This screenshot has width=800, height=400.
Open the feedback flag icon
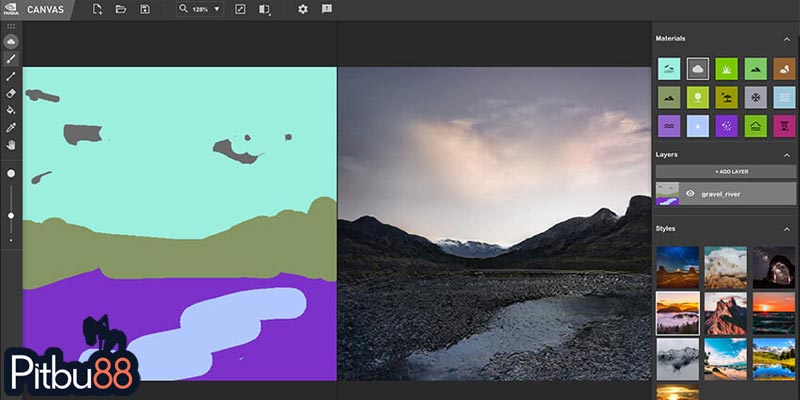click(x=327, y=9)
